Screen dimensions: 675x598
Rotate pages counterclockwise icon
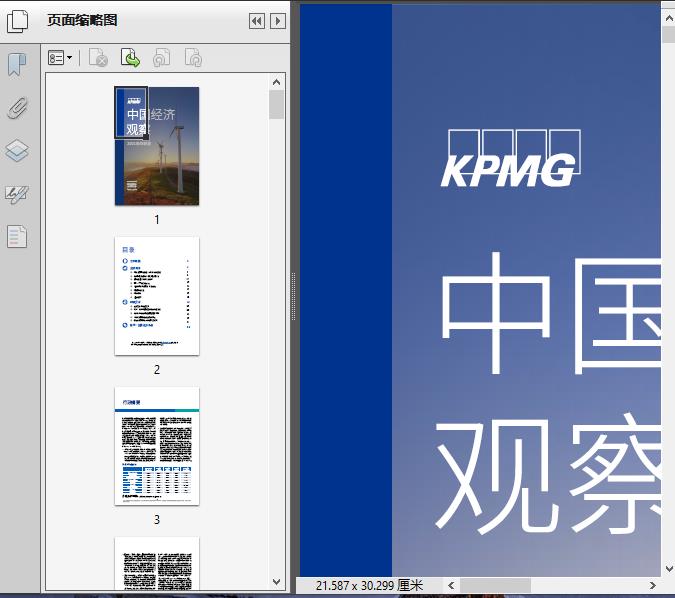pos(162,58)
